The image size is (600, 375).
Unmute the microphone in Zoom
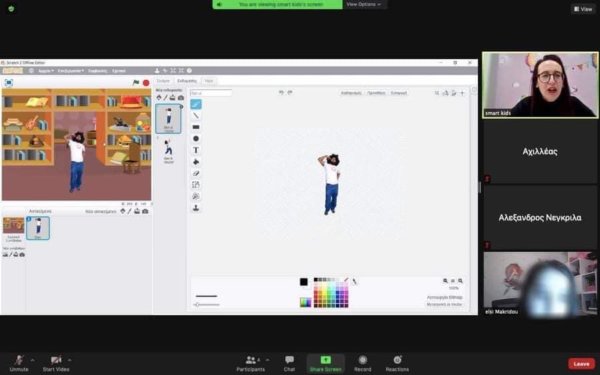(19, 363)
